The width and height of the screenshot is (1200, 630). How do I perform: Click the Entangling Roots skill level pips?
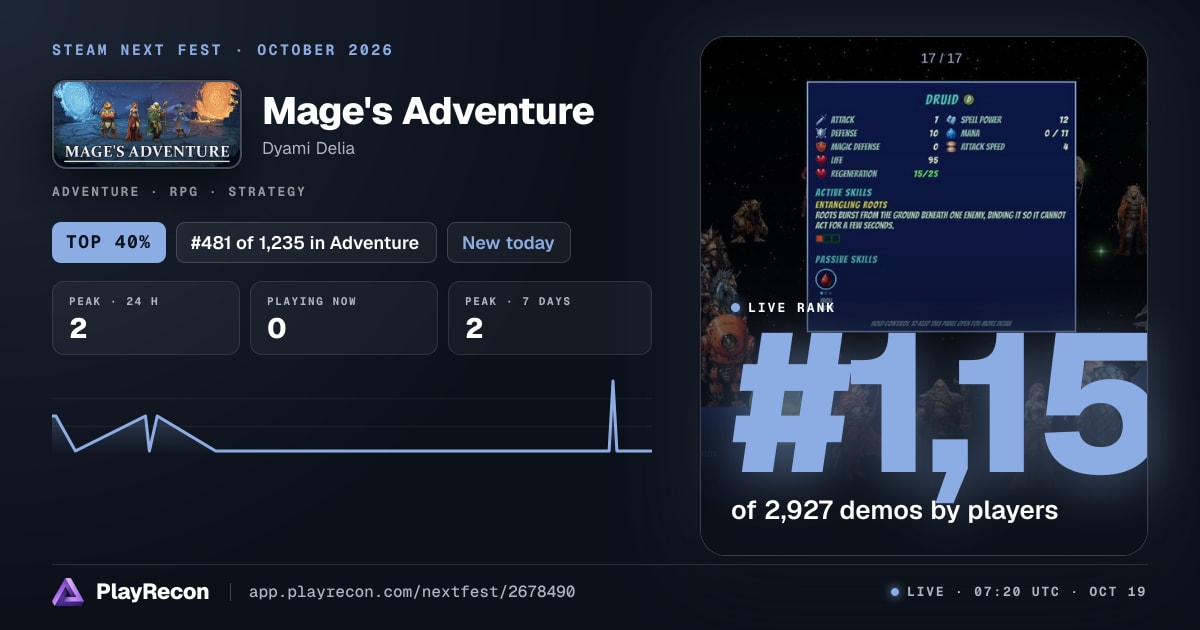(827, 239)
